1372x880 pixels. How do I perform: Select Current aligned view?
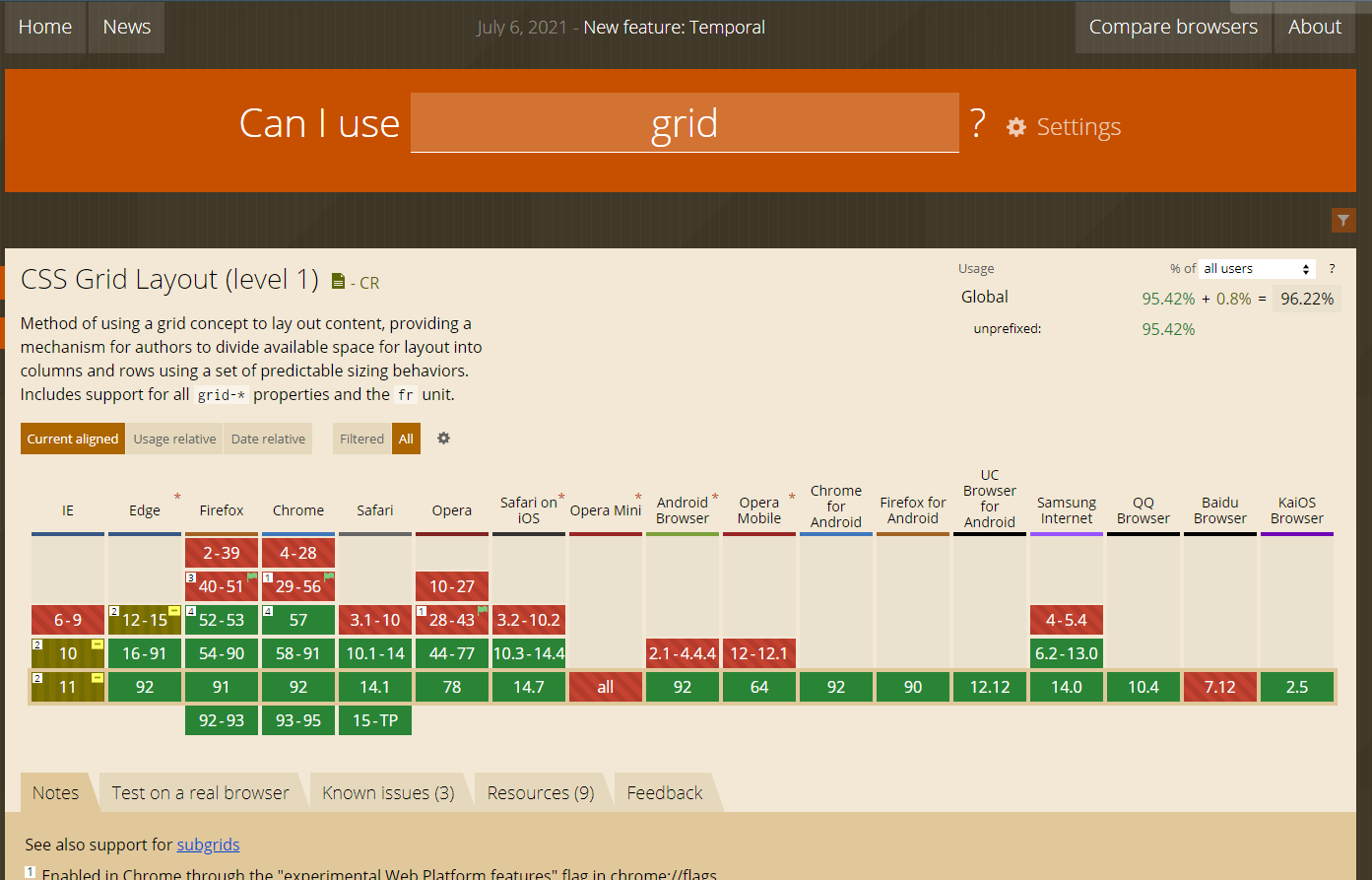point(73,439)
